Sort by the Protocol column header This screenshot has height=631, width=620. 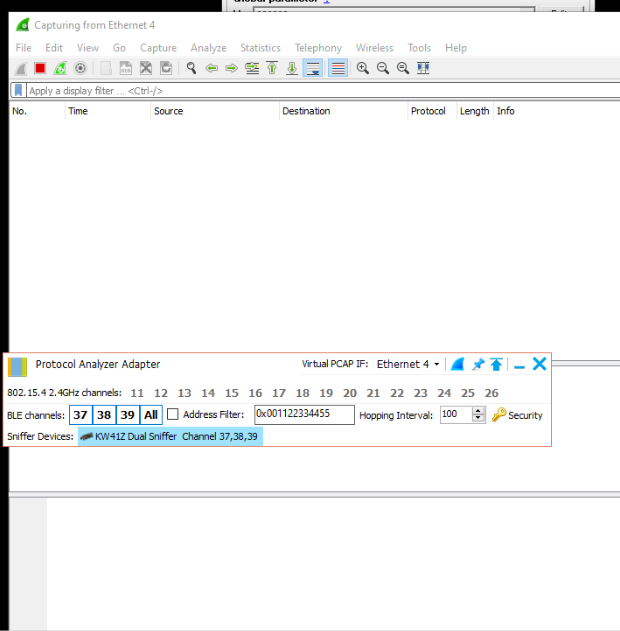pyautogui.click(x=432, y=111)
